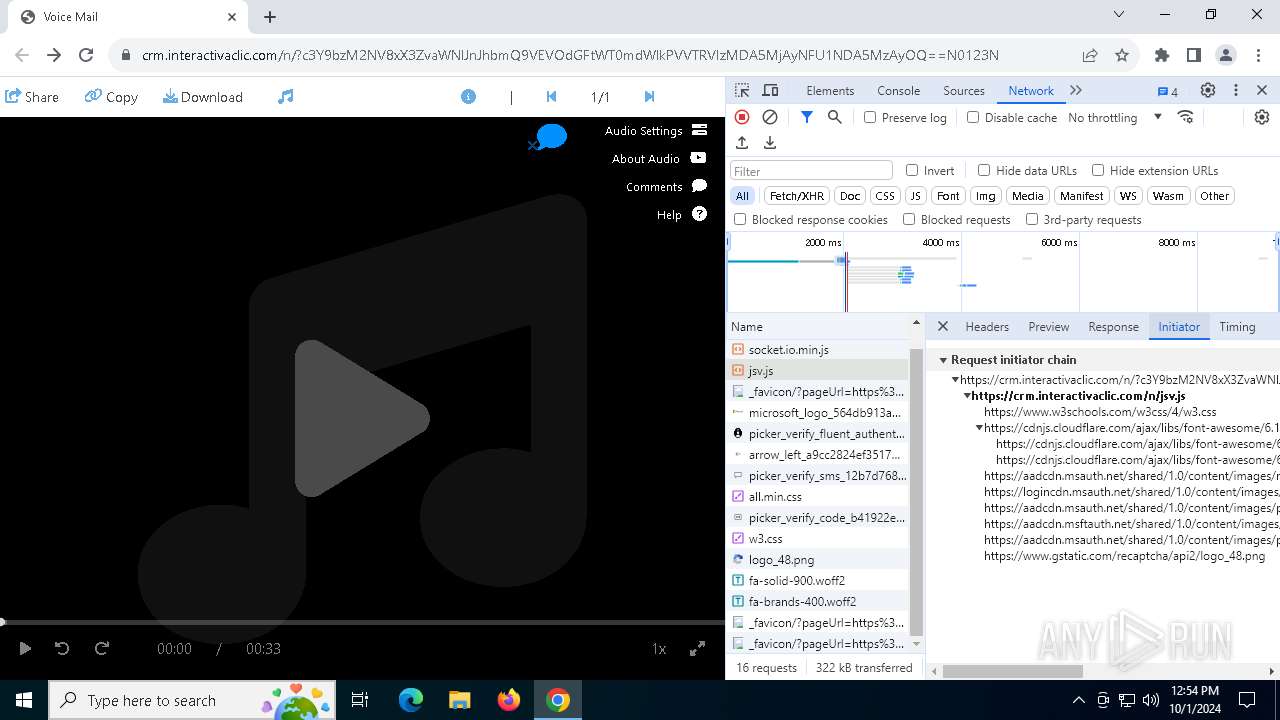Go to the previous track
This screenshot has height=720, width=1280.
click(x=551, y=97)
